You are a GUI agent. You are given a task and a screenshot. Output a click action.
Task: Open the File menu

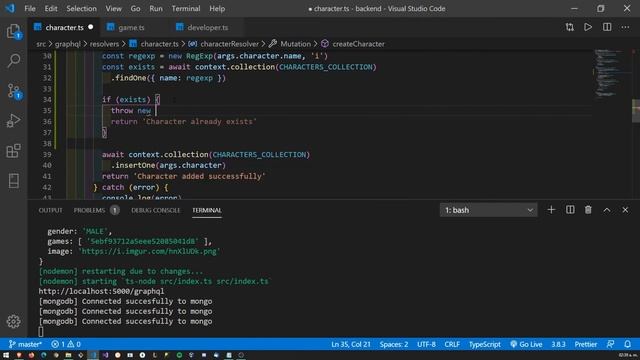(30, 8)
